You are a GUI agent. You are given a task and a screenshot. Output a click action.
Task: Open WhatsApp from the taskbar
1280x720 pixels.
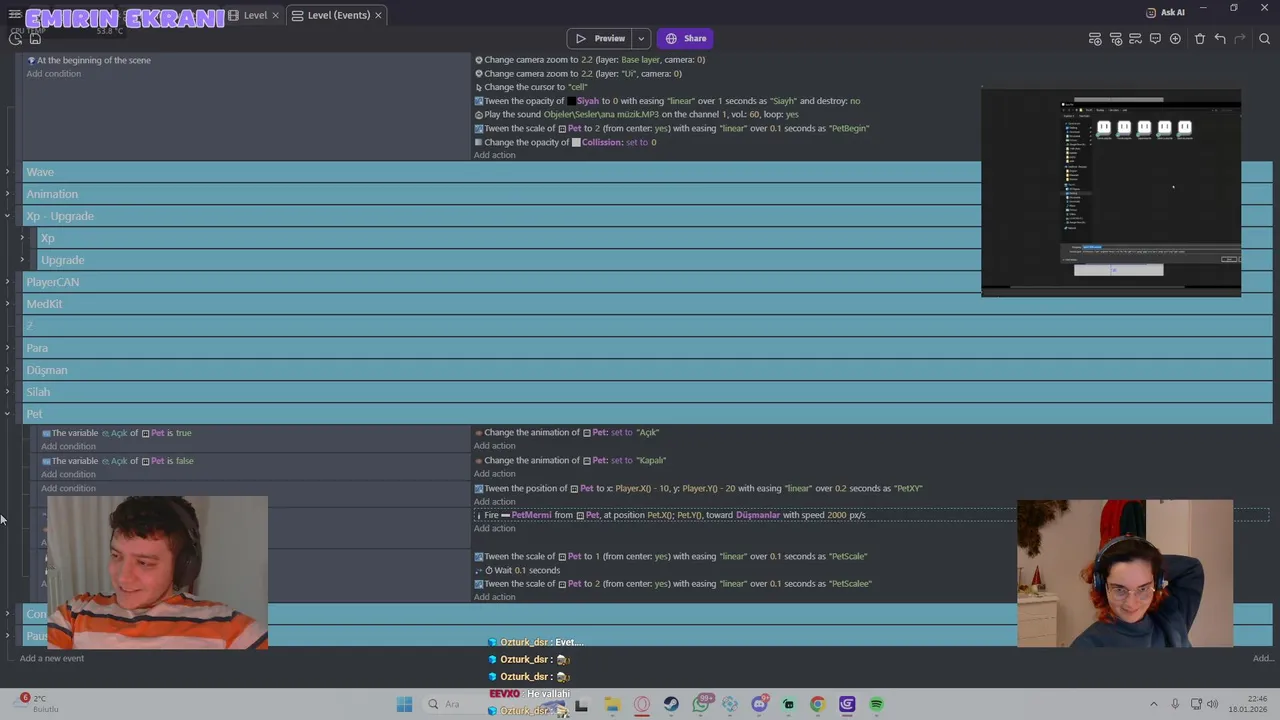701,704
